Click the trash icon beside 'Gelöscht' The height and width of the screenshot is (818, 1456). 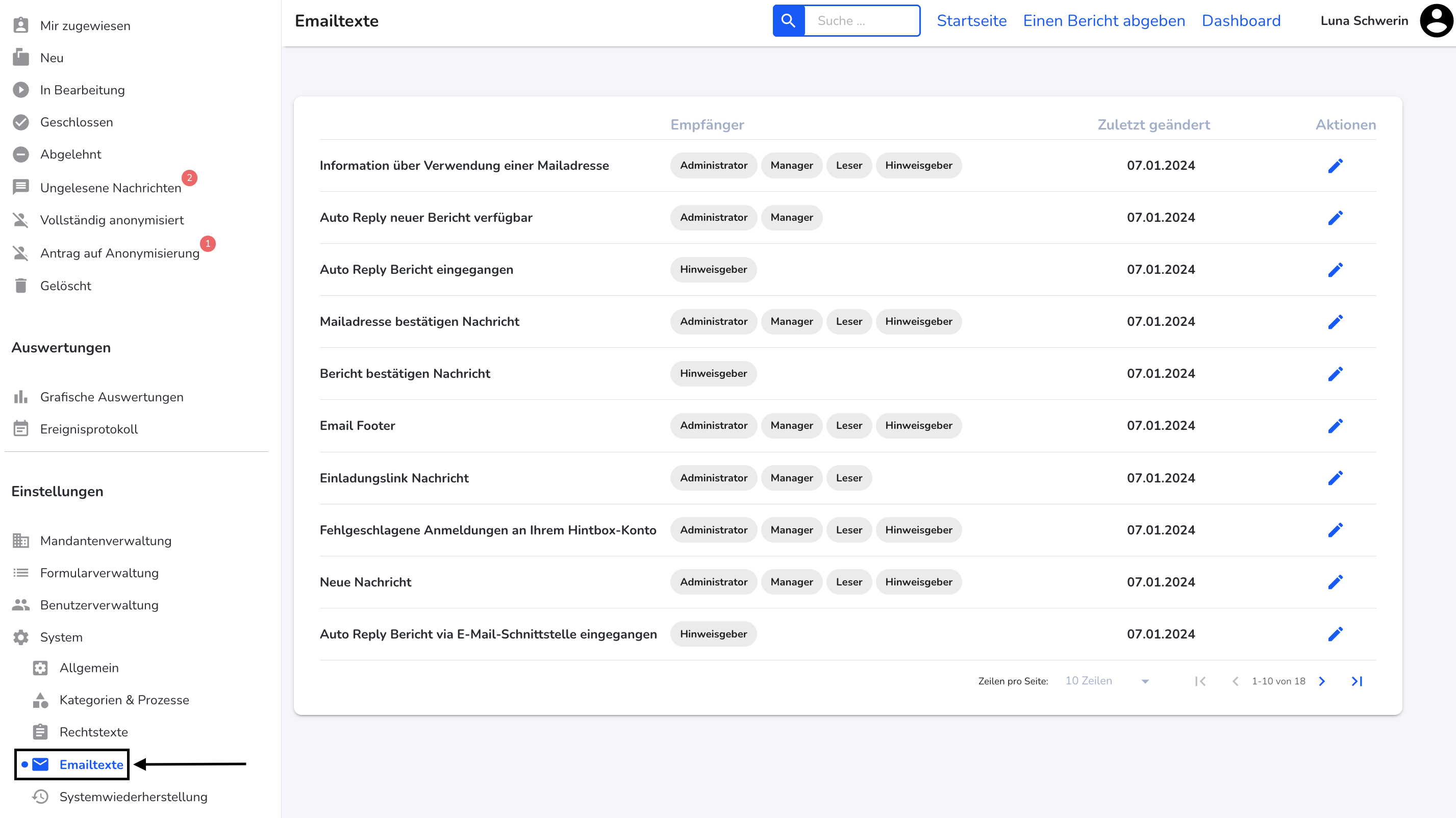tap(21, 286)
